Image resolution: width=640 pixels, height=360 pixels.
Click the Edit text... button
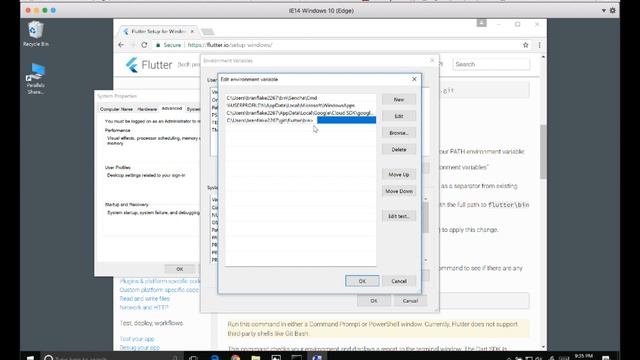pos(399,216)
